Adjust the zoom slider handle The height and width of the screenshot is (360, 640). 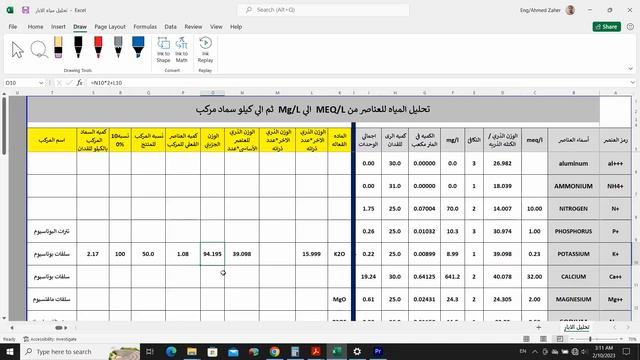click(590, 339)
